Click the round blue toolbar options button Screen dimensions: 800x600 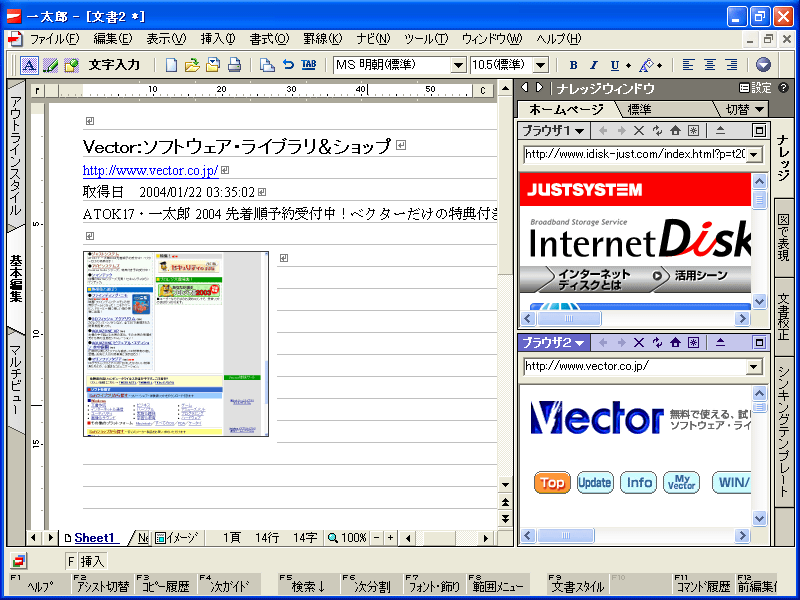[763, 65]
